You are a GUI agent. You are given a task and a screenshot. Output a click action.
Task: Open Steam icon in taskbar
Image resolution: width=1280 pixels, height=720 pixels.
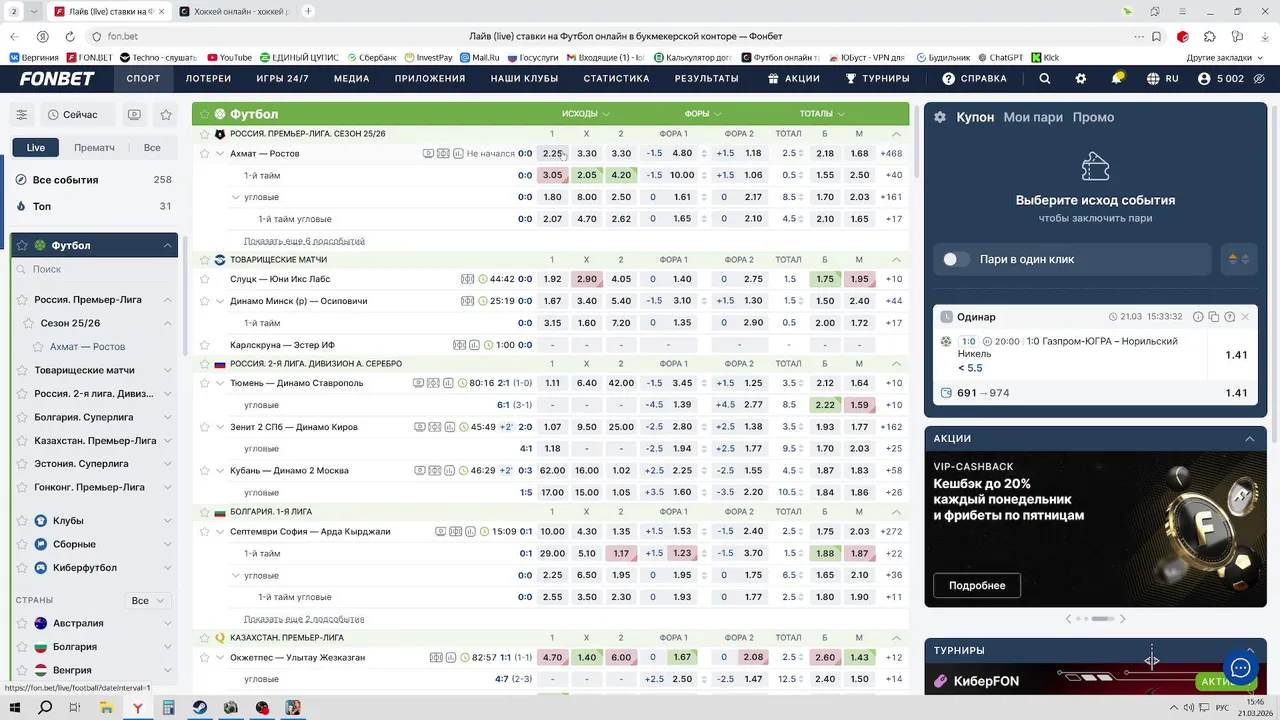(x=200, y=708)
